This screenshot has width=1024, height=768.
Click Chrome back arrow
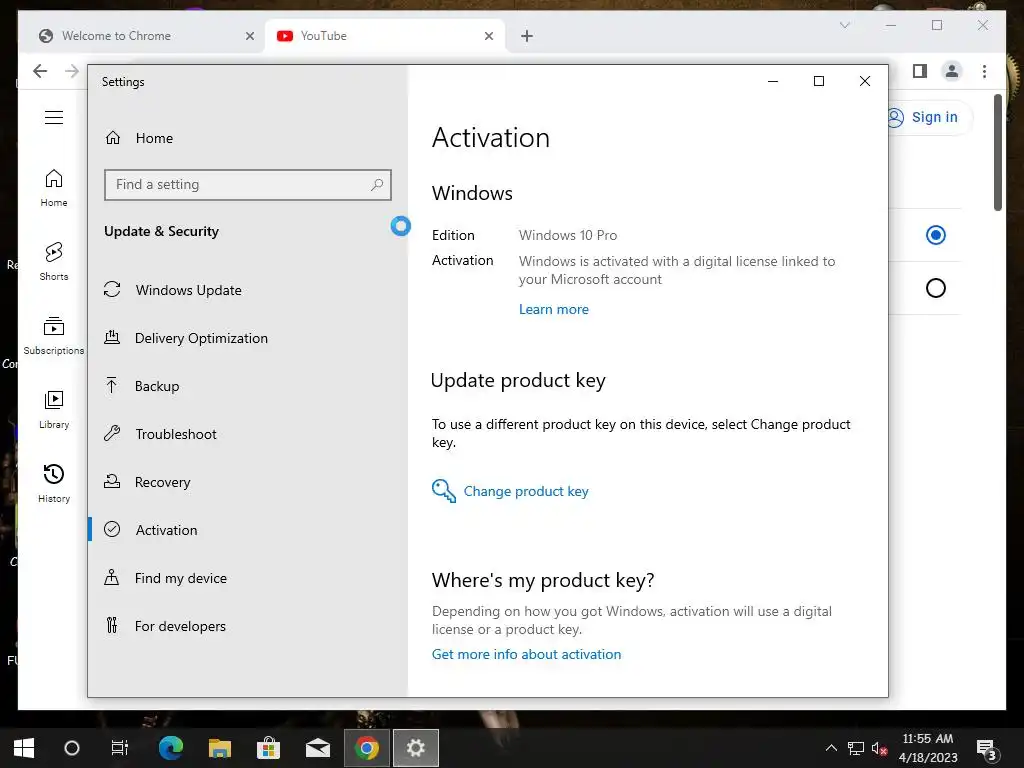[x=40, y=71]
